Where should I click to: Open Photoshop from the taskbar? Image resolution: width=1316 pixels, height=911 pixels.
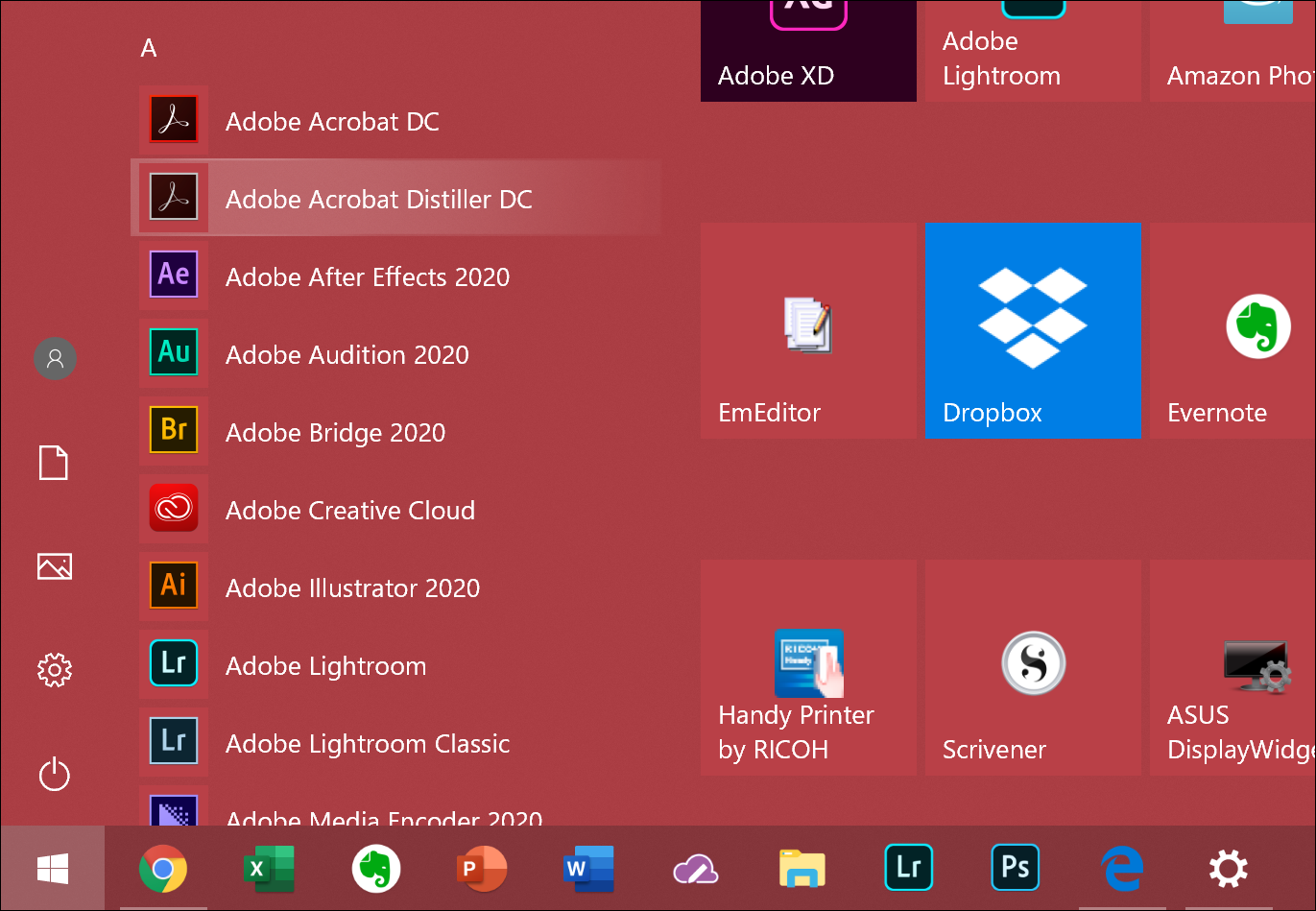coord(1015,869)
